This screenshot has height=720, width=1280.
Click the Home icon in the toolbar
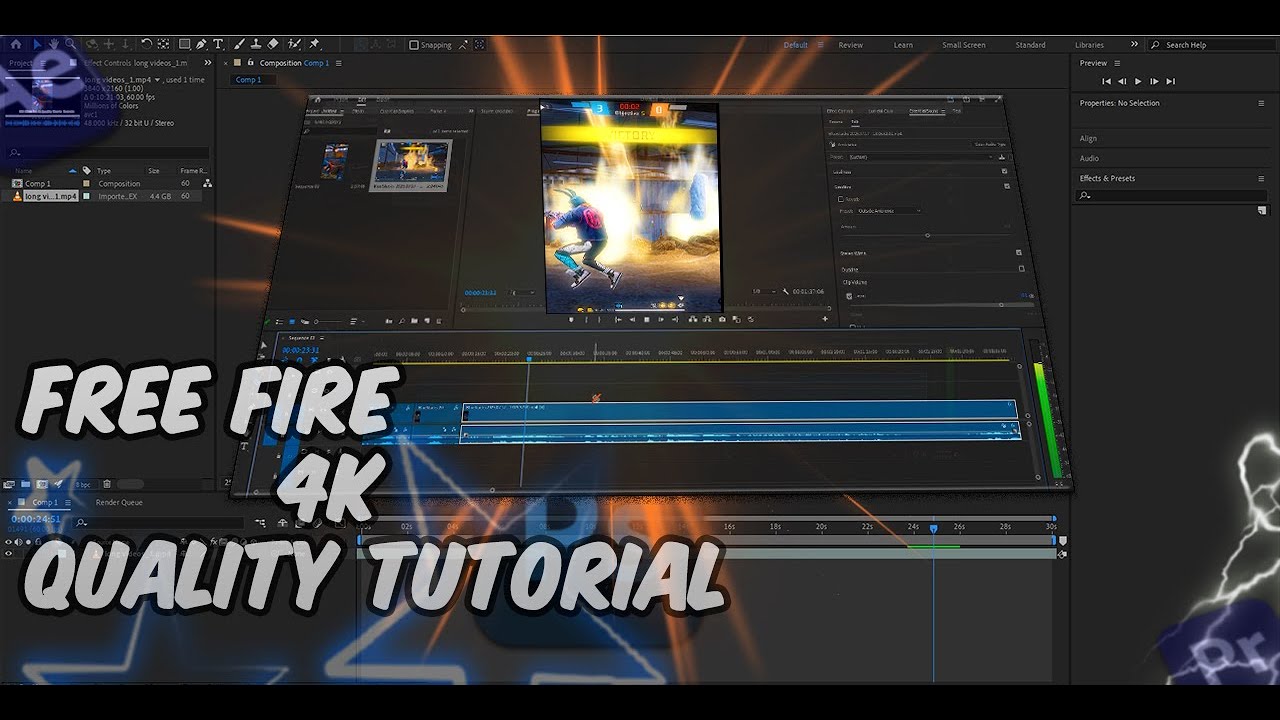[x=15, y=44]
